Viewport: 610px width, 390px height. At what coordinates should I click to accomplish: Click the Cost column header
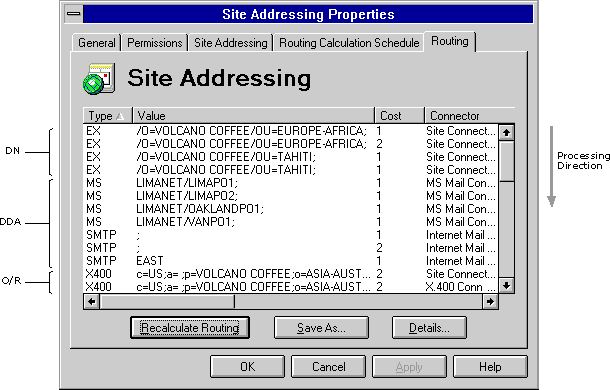pos(399,116)
